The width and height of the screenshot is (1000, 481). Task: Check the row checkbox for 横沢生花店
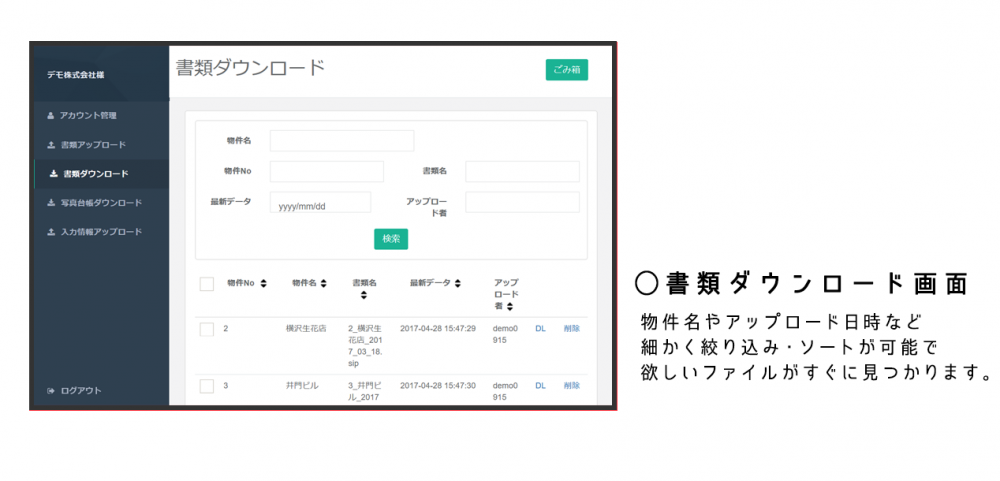pyautogui.click(x=207, y=329)
